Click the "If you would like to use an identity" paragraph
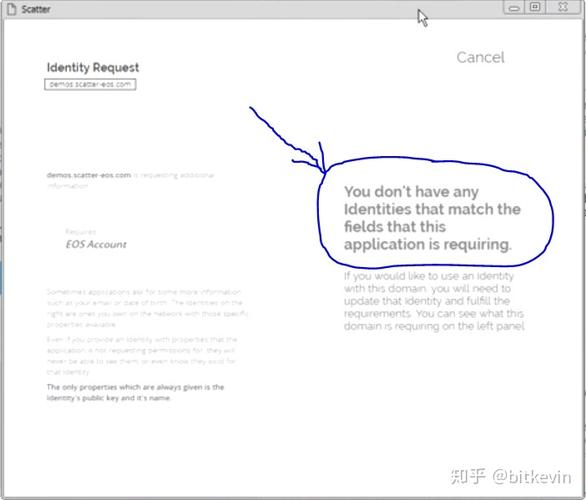This screenshot has width=586, height=500. (434, 301)
